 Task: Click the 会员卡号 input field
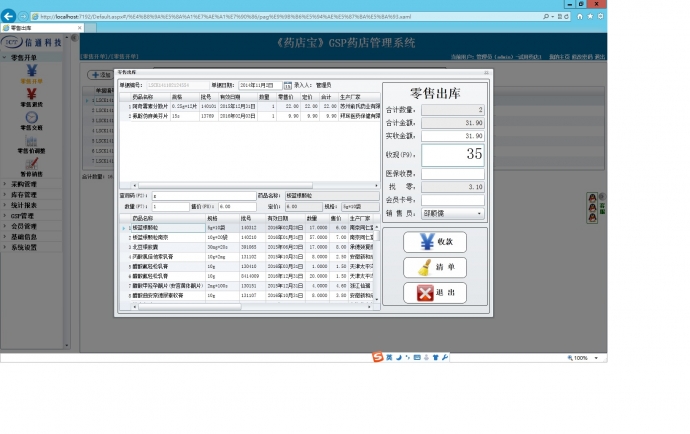pos(453,200)
